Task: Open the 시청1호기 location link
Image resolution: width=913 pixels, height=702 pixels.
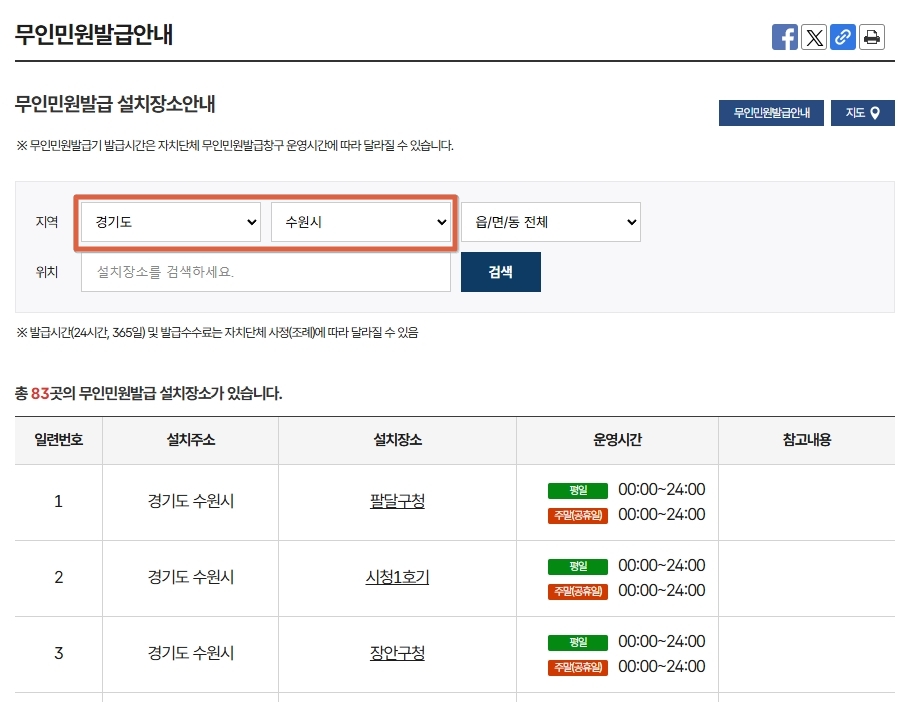Action: pos(396,578)
